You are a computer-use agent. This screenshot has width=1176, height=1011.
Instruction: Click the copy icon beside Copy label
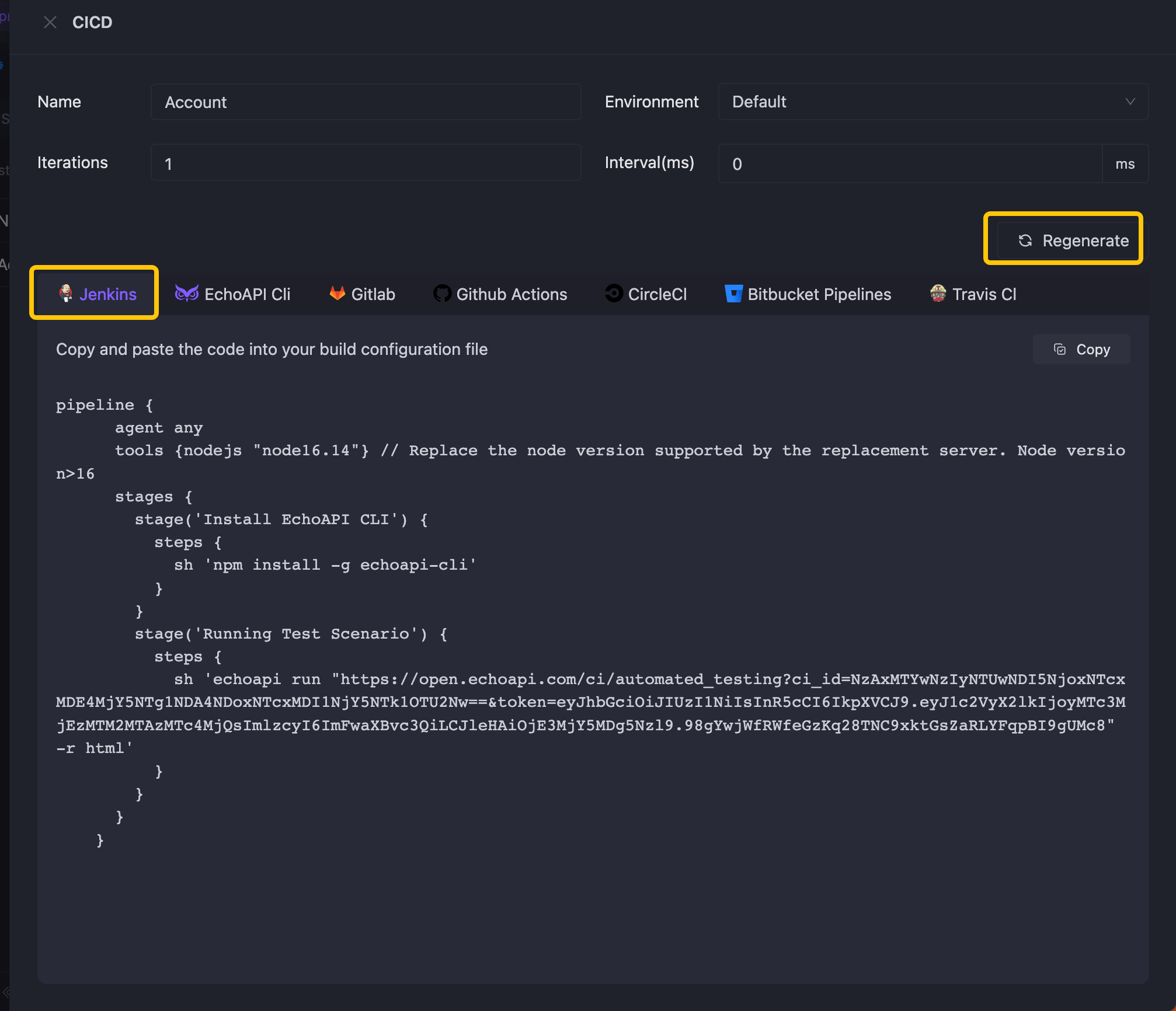coord(1060,349)
